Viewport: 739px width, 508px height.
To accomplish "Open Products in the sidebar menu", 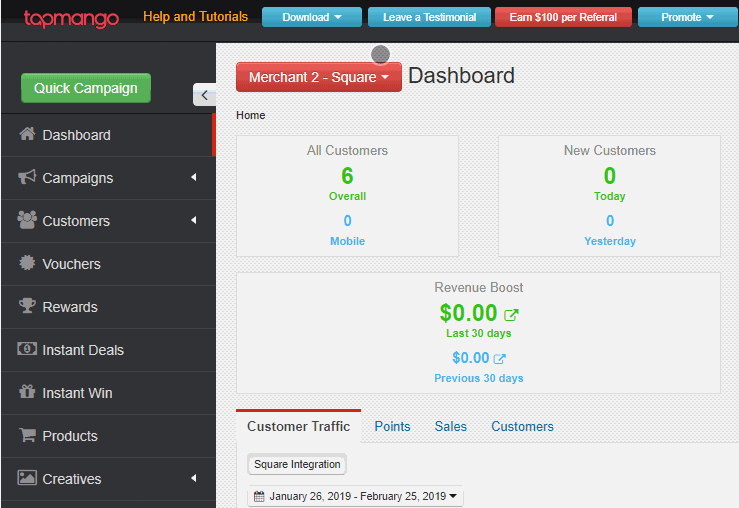I will click(x=108, y=436).
